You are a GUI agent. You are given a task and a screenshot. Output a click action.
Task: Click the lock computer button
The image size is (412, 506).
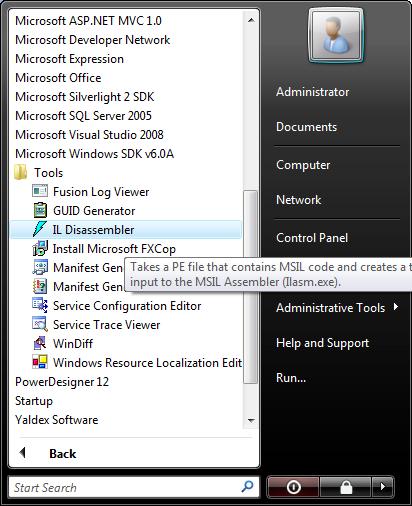346,487
